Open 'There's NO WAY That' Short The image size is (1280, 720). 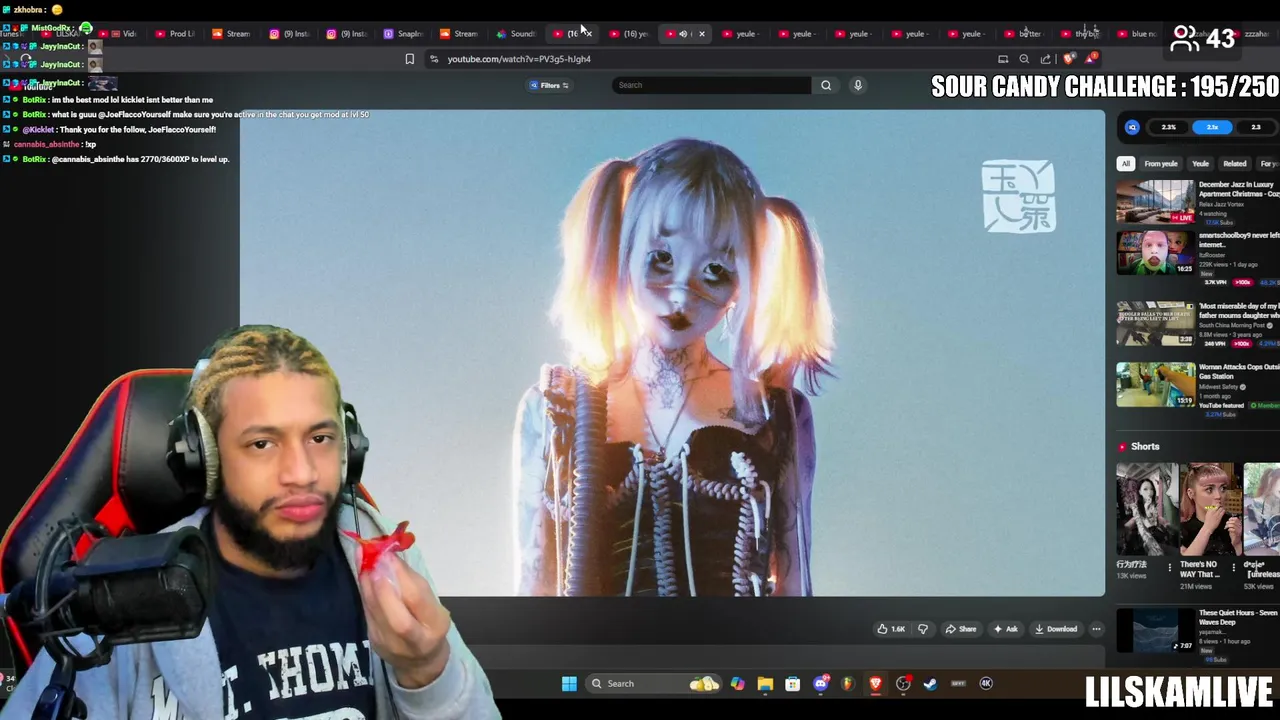coord(1209,510)
